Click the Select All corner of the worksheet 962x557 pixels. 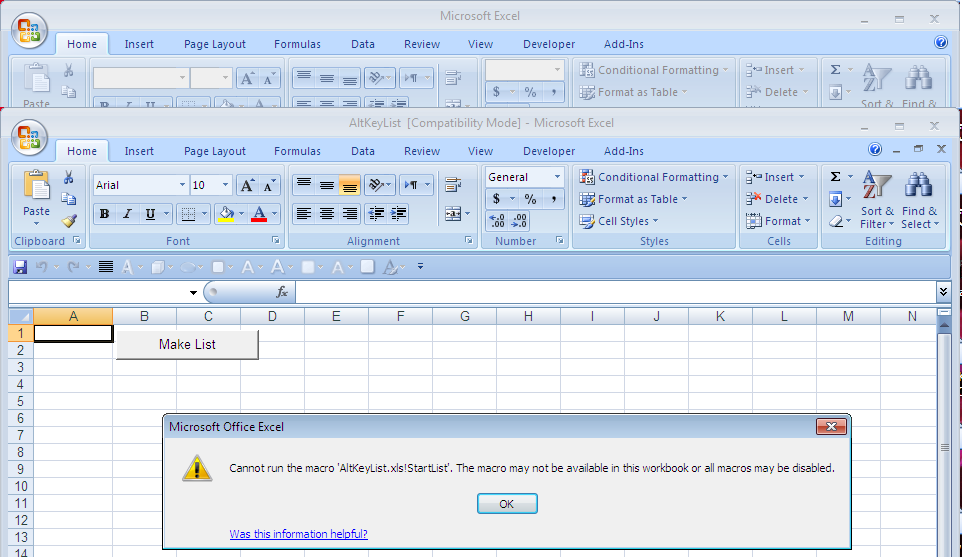(21, 316)
